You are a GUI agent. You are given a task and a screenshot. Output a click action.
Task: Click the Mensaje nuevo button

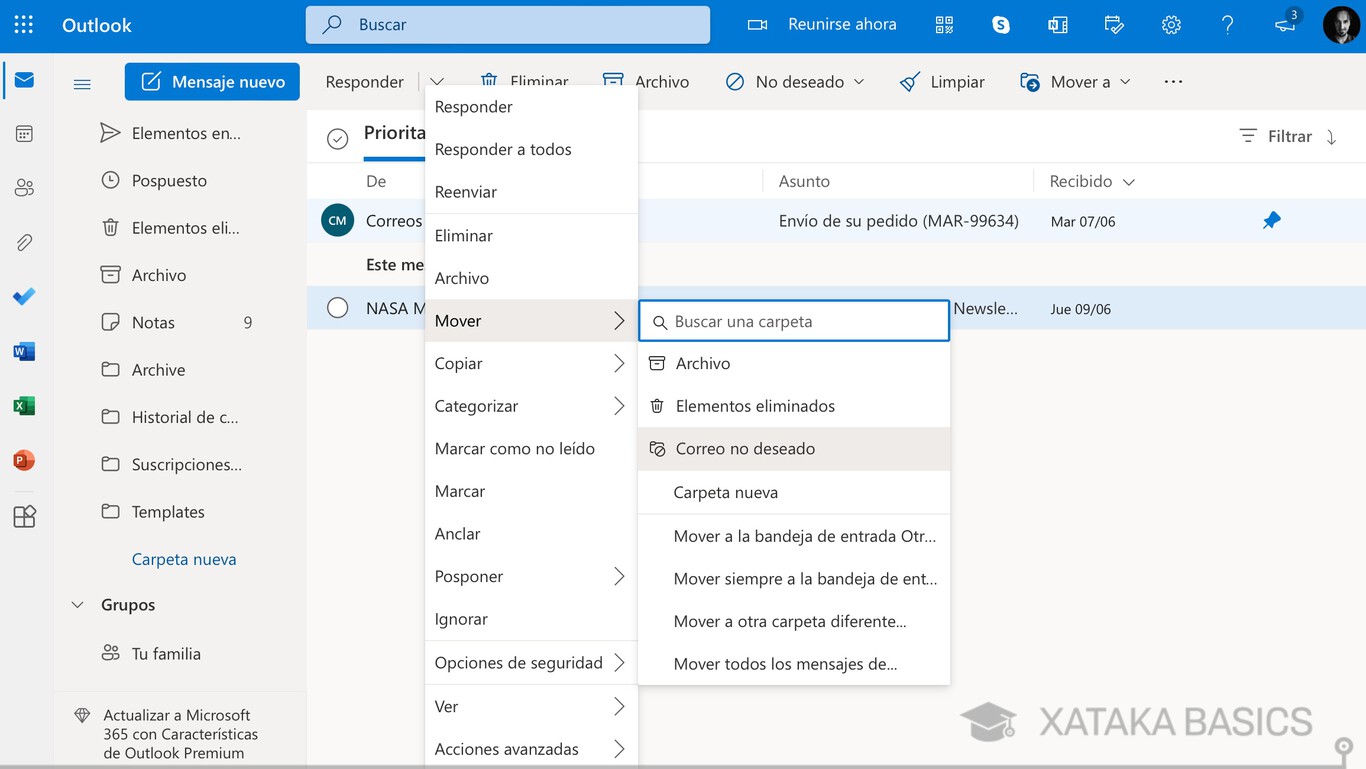212,81
